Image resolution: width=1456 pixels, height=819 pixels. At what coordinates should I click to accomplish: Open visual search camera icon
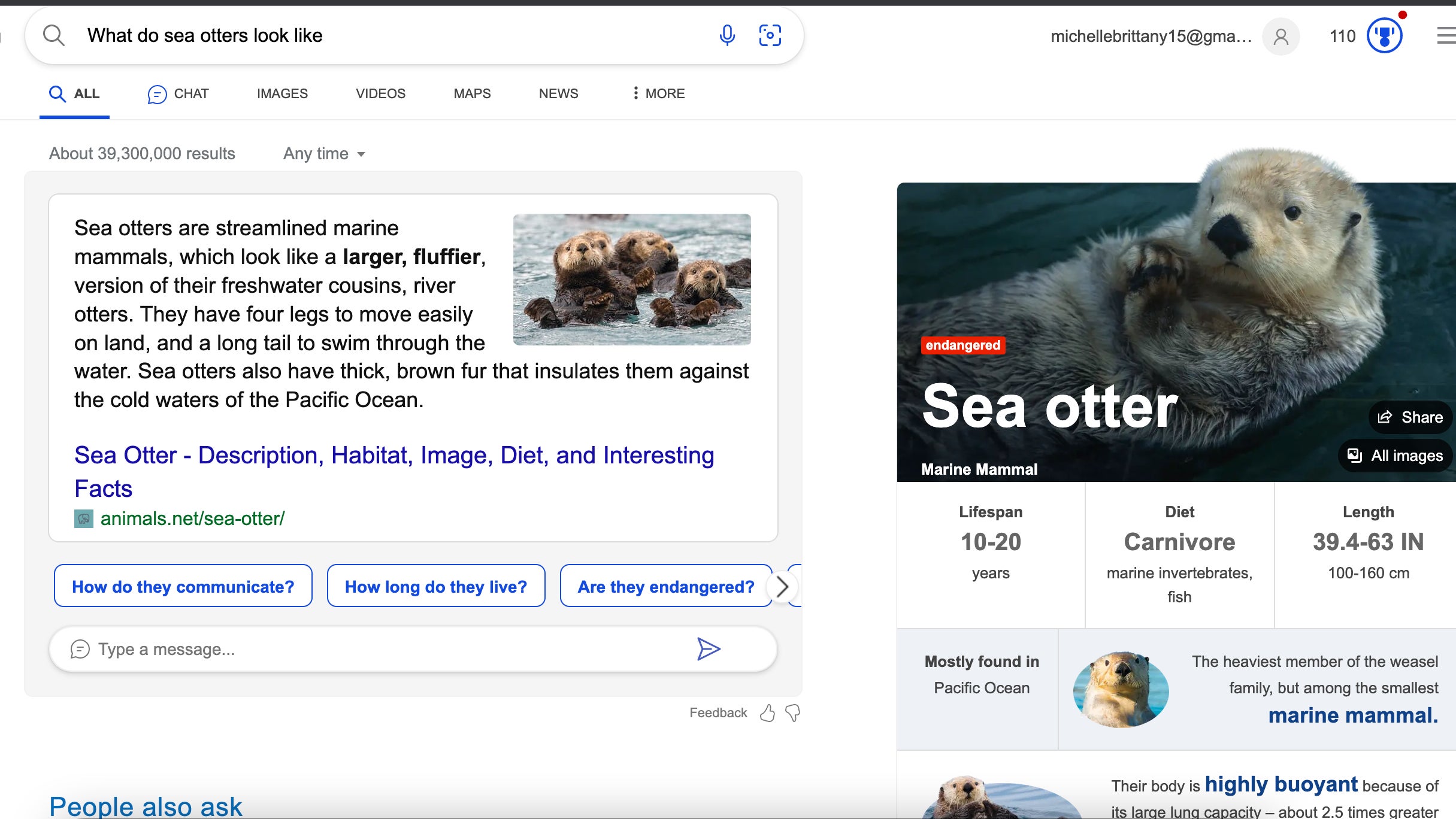770,36
